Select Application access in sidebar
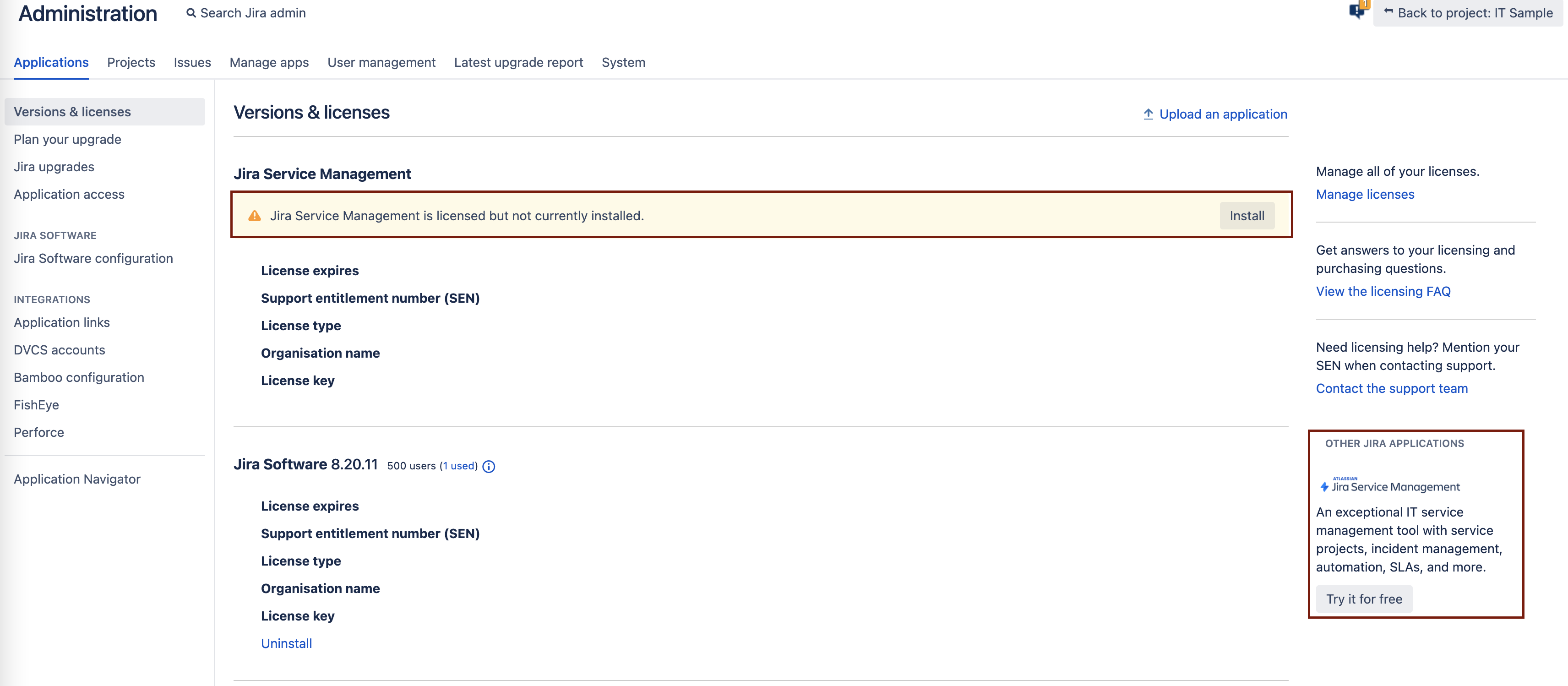 tap(69, 194)
